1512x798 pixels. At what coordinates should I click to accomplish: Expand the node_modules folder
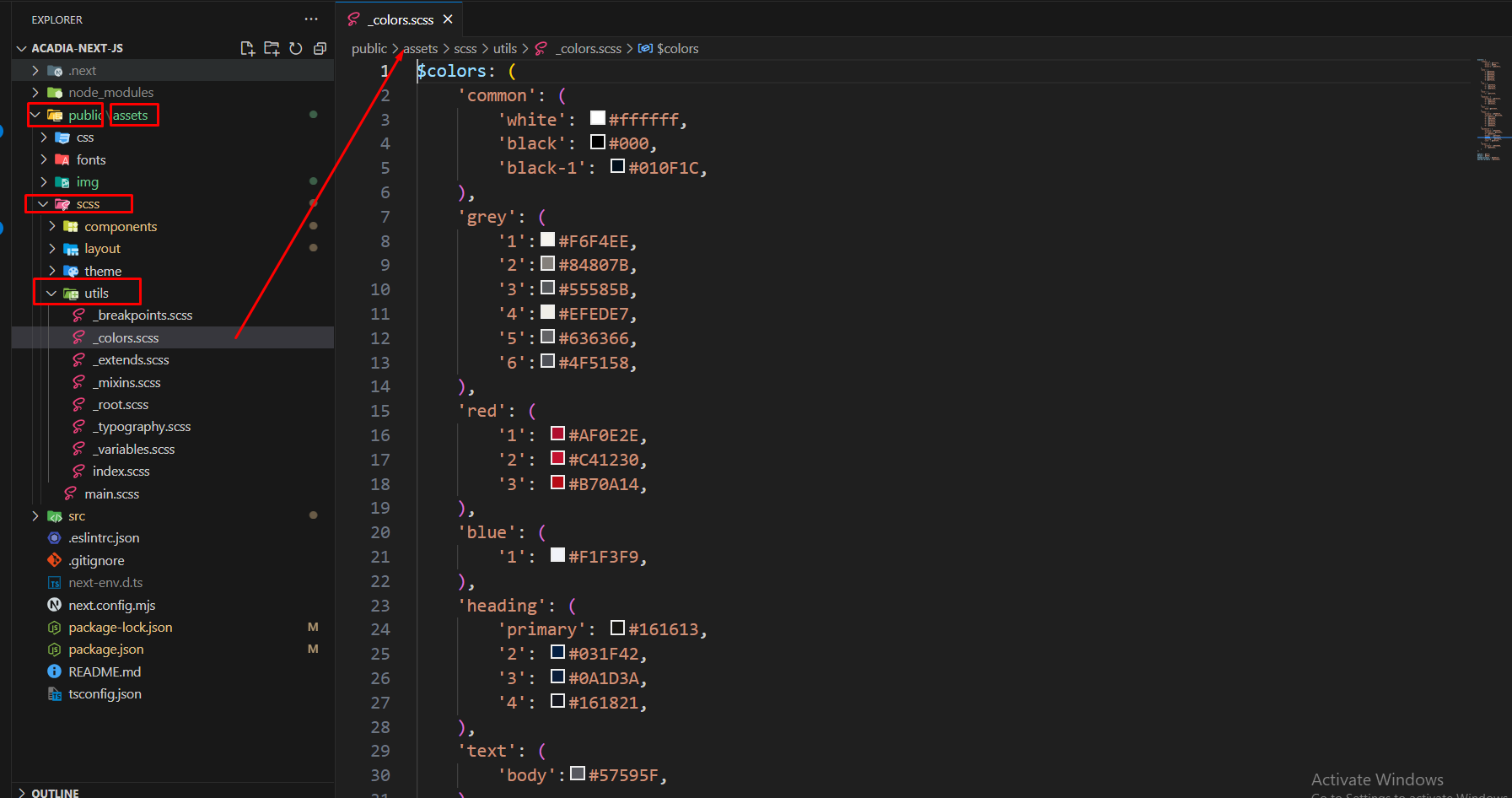coord(35,92)
